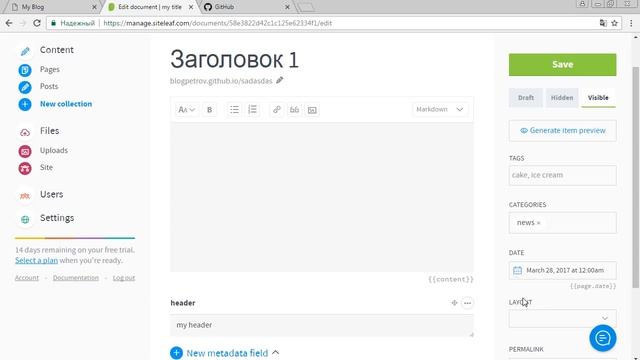The width and height of the screenshot is (640, 360).
Task: Open the date calendar icon
Action: click(518, 270)
